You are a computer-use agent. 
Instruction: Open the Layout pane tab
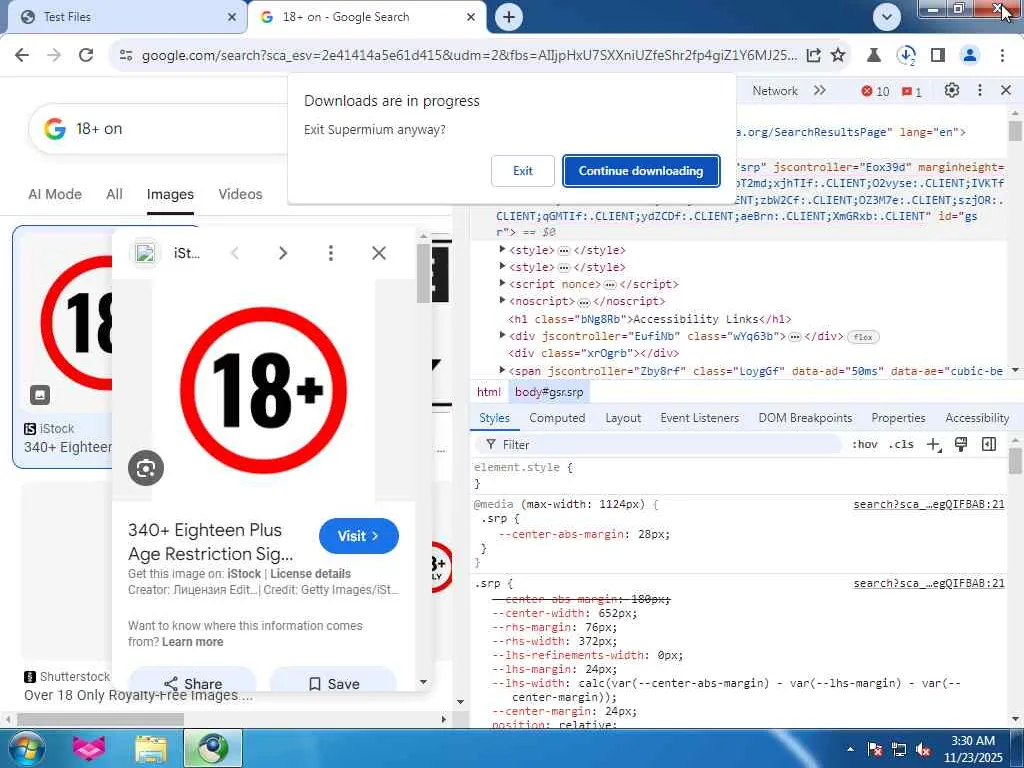click(x=623, y=418)
